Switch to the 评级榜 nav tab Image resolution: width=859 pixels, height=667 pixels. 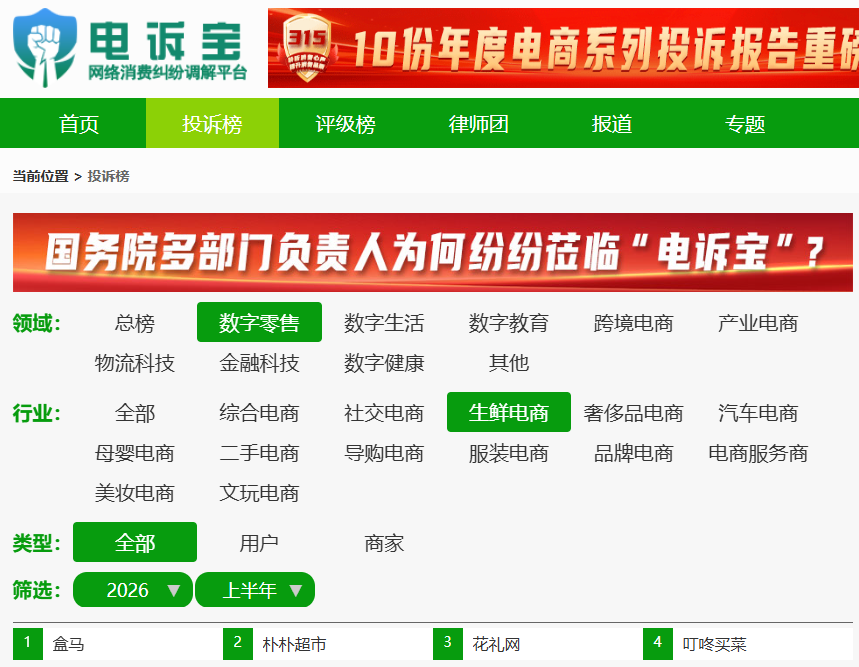345,124
